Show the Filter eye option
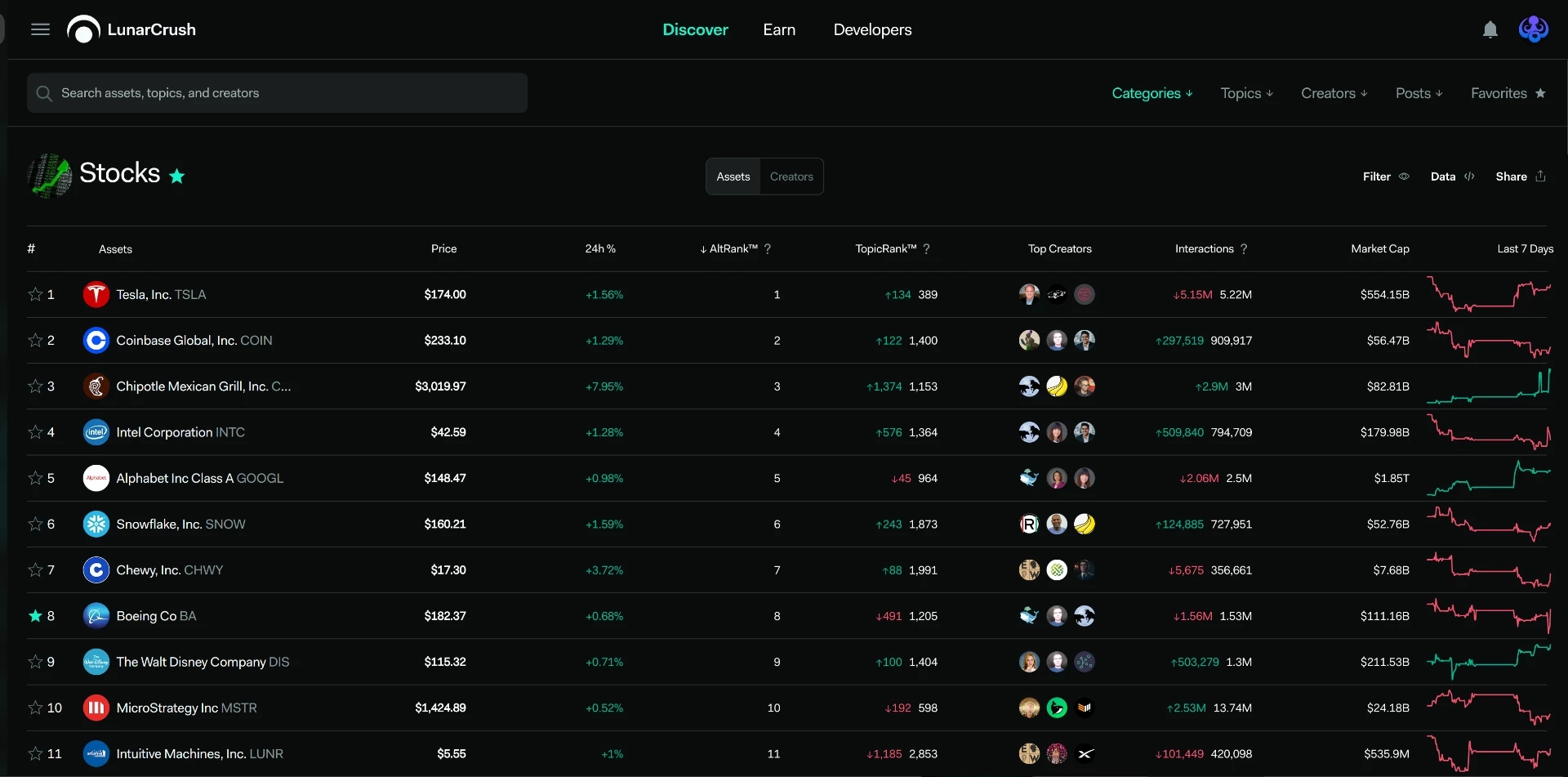This screenshot has height=777, width=1568. click(1404, 176)
